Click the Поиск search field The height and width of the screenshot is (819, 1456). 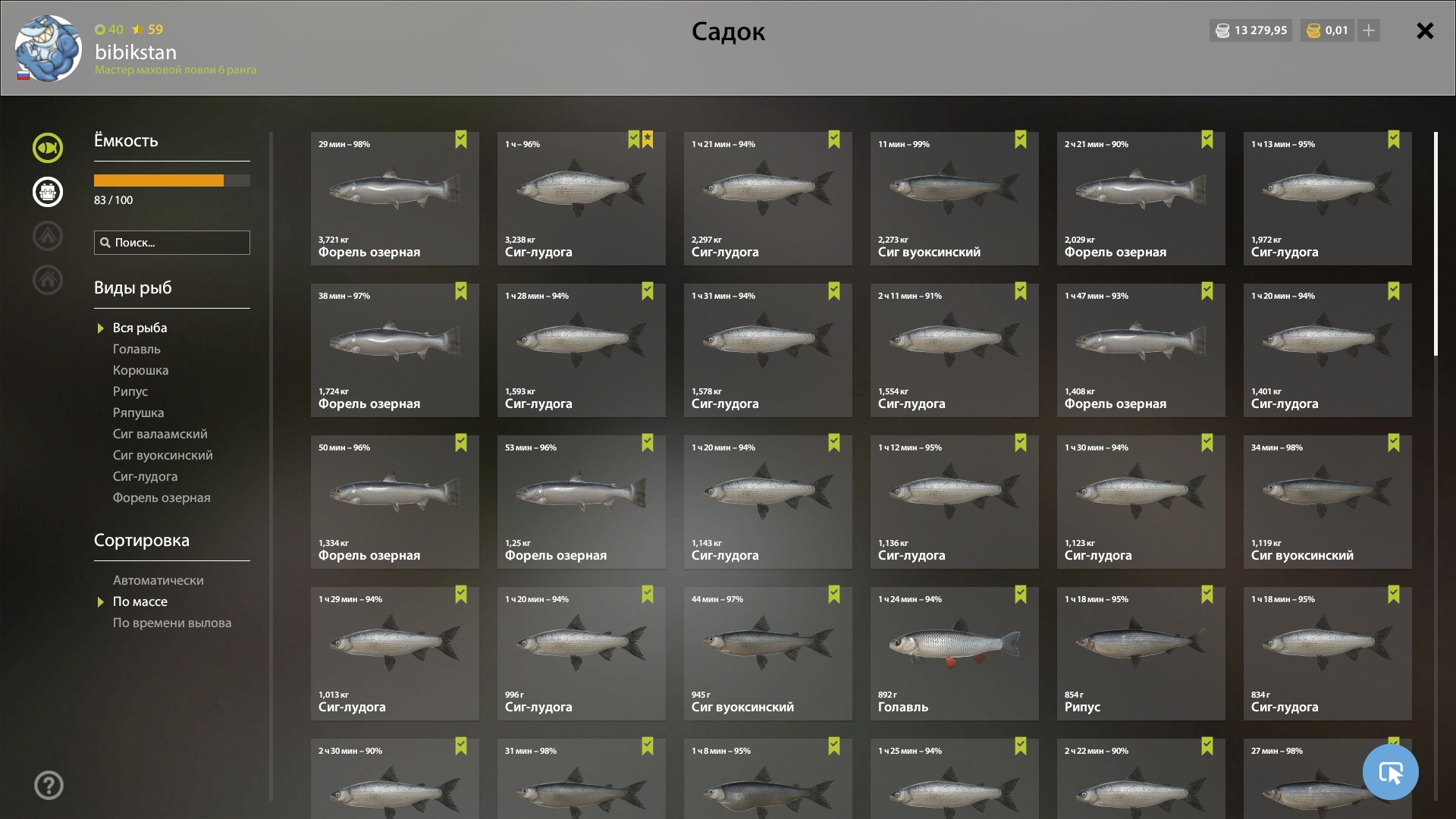coord(172,243)
